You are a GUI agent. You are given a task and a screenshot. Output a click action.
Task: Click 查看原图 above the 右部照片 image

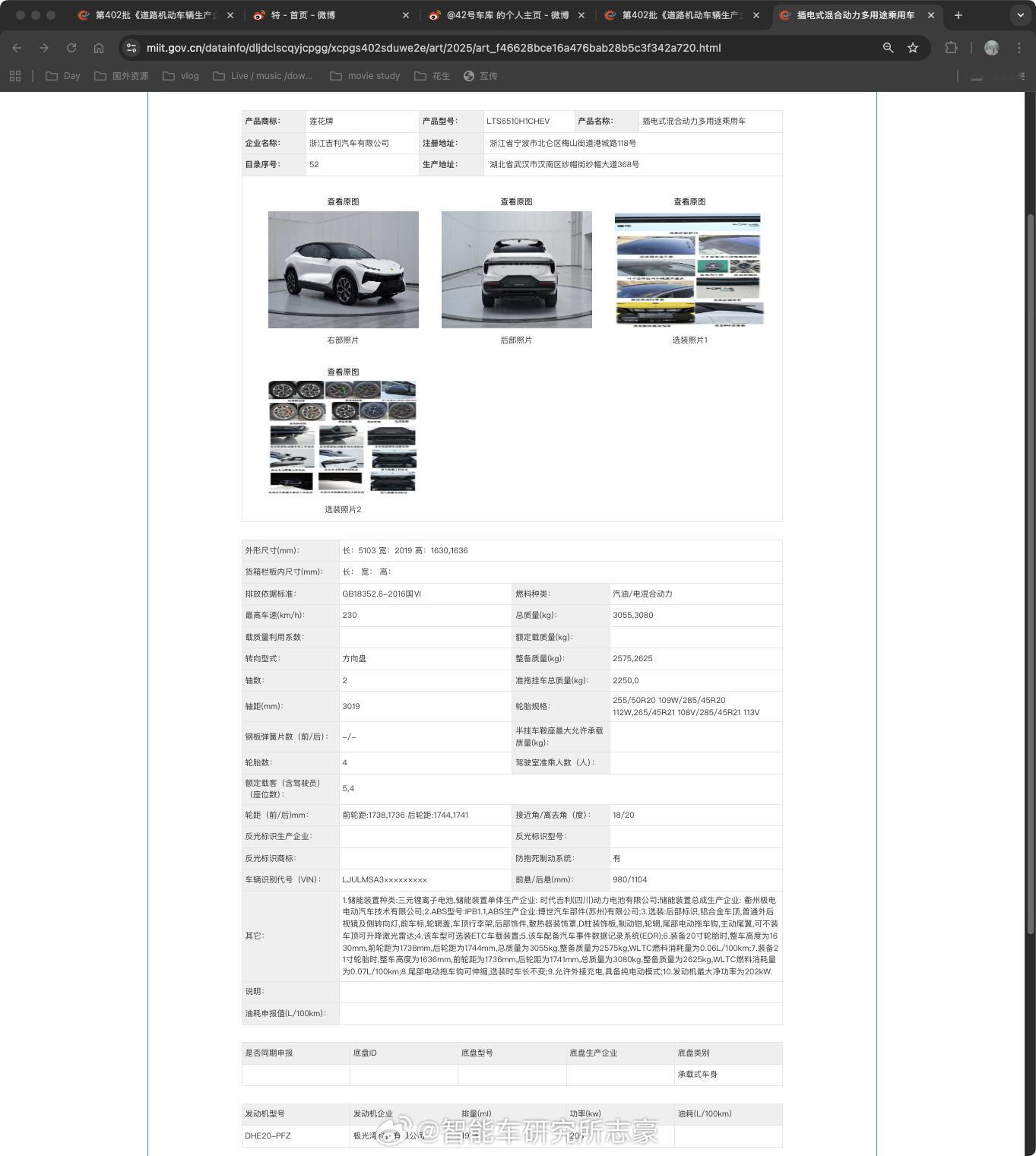point(343,202)
